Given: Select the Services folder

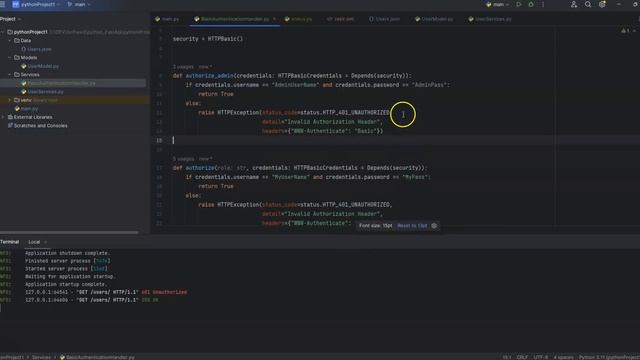Looking at the screenshot, I should (30, 75).
